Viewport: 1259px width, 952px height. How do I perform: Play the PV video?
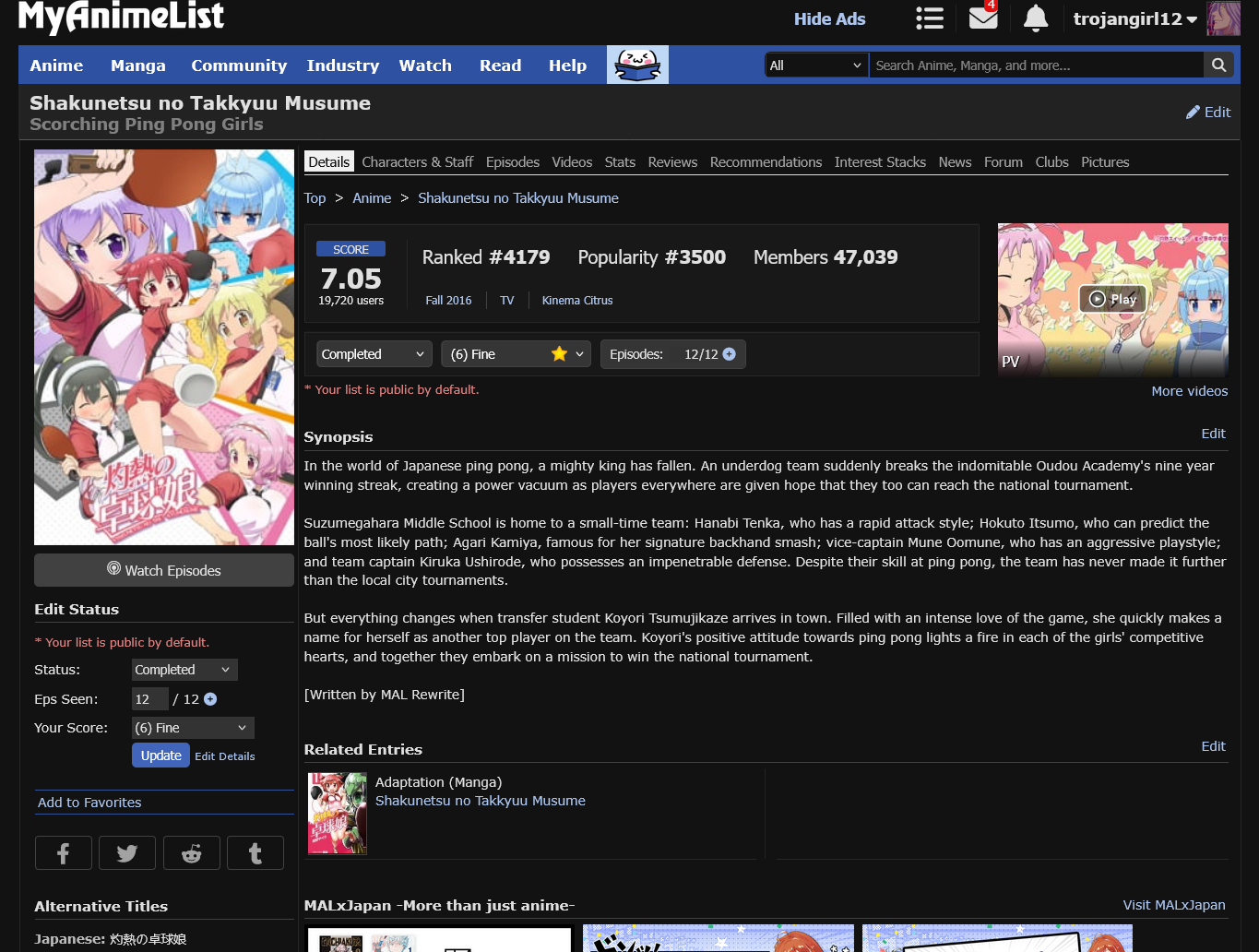pyautogui.click(x=1112, y=299)
